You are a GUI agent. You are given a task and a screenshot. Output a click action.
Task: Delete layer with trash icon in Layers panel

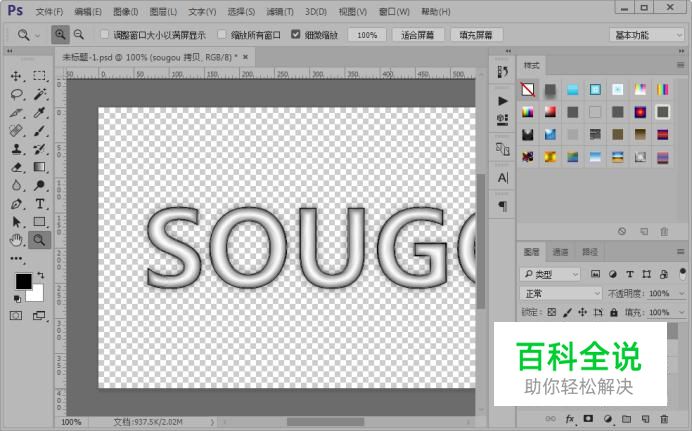click(x=664, y=419)
